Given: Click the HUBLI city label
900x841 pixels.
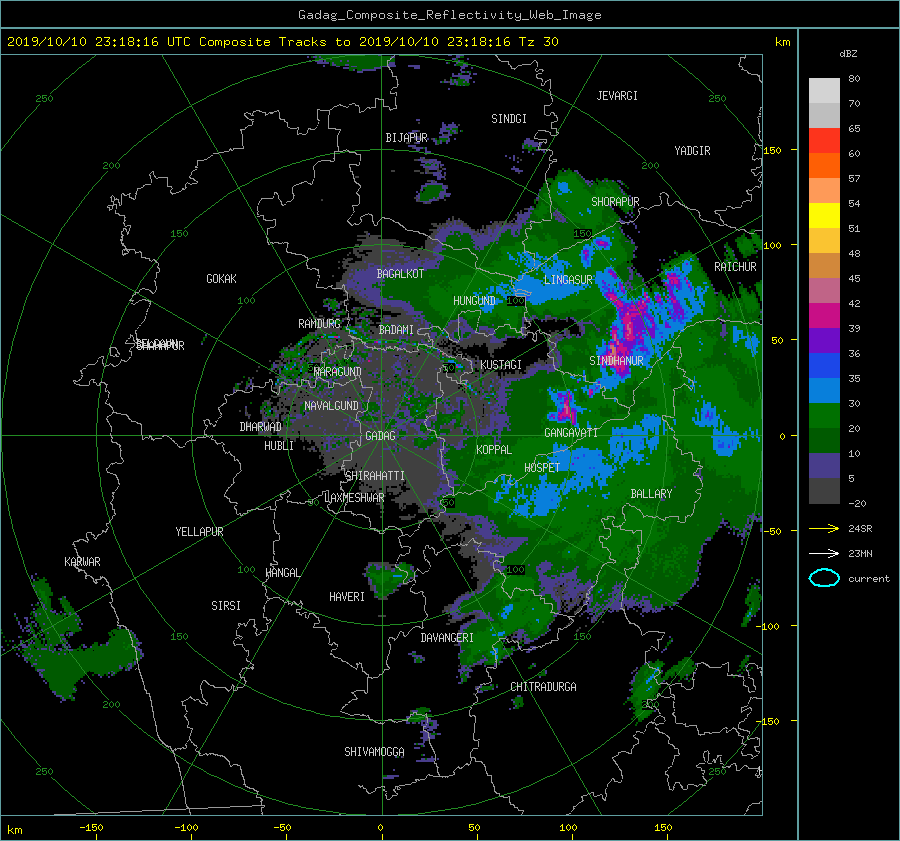Looking at the screenshot, I should click(279, 446).
